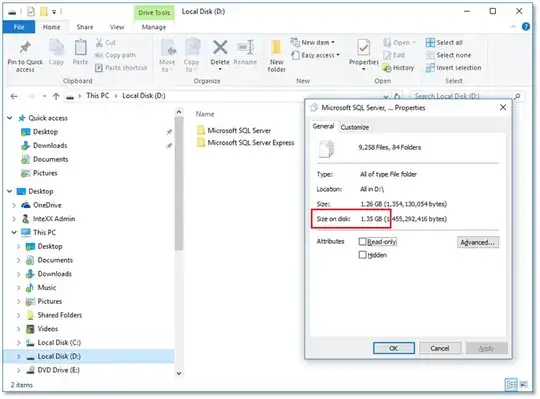540x399 pixels.
Task: Switch to the Manage ribbon tab
Action: point(154,27)
